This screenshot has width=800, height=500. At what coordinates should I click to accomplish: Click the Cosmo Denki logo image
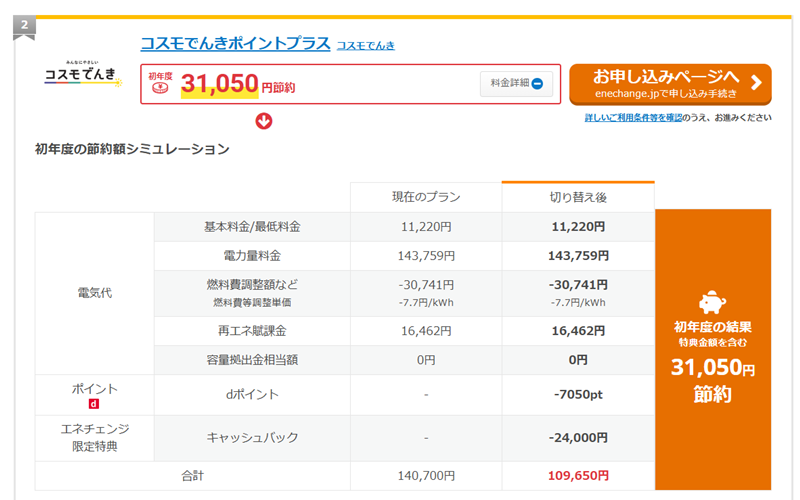(83, 75)
